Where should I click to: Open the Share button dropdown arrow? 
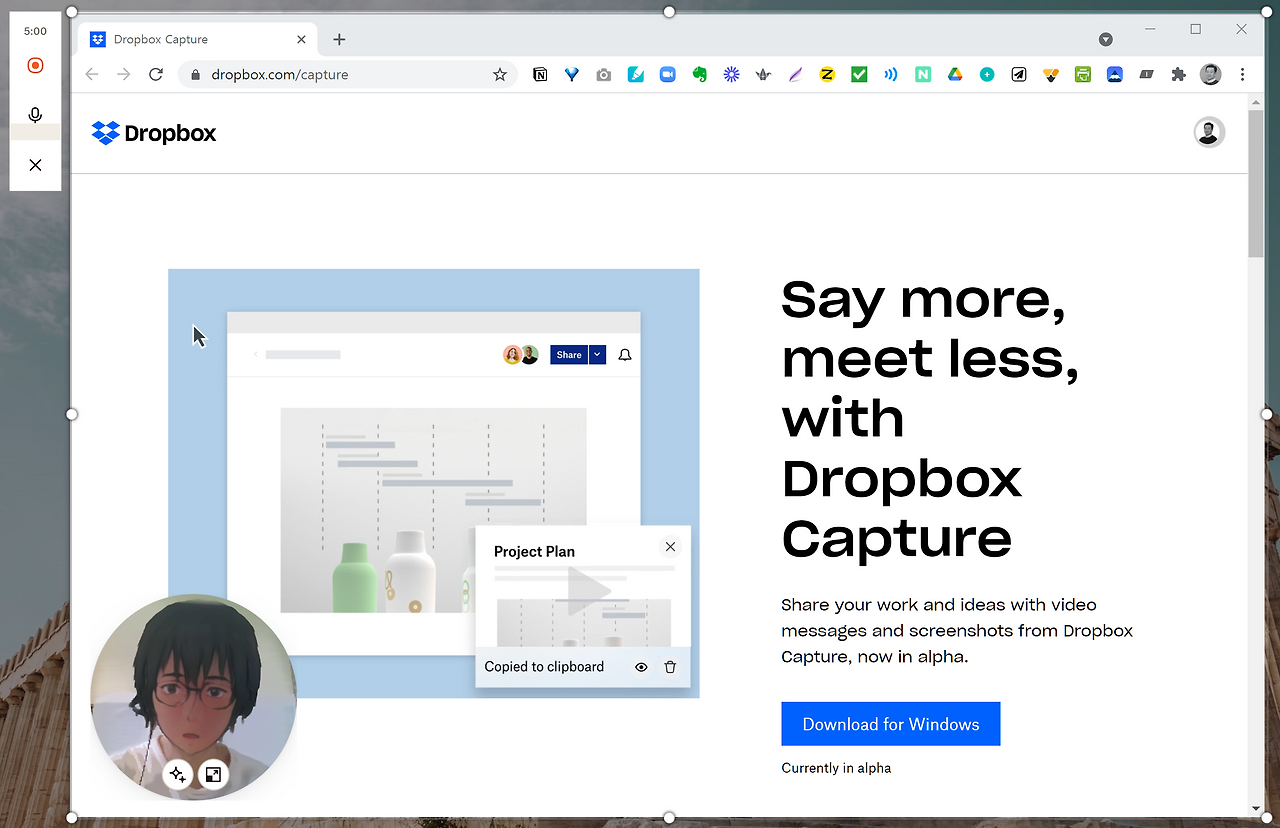pos(597,354)
